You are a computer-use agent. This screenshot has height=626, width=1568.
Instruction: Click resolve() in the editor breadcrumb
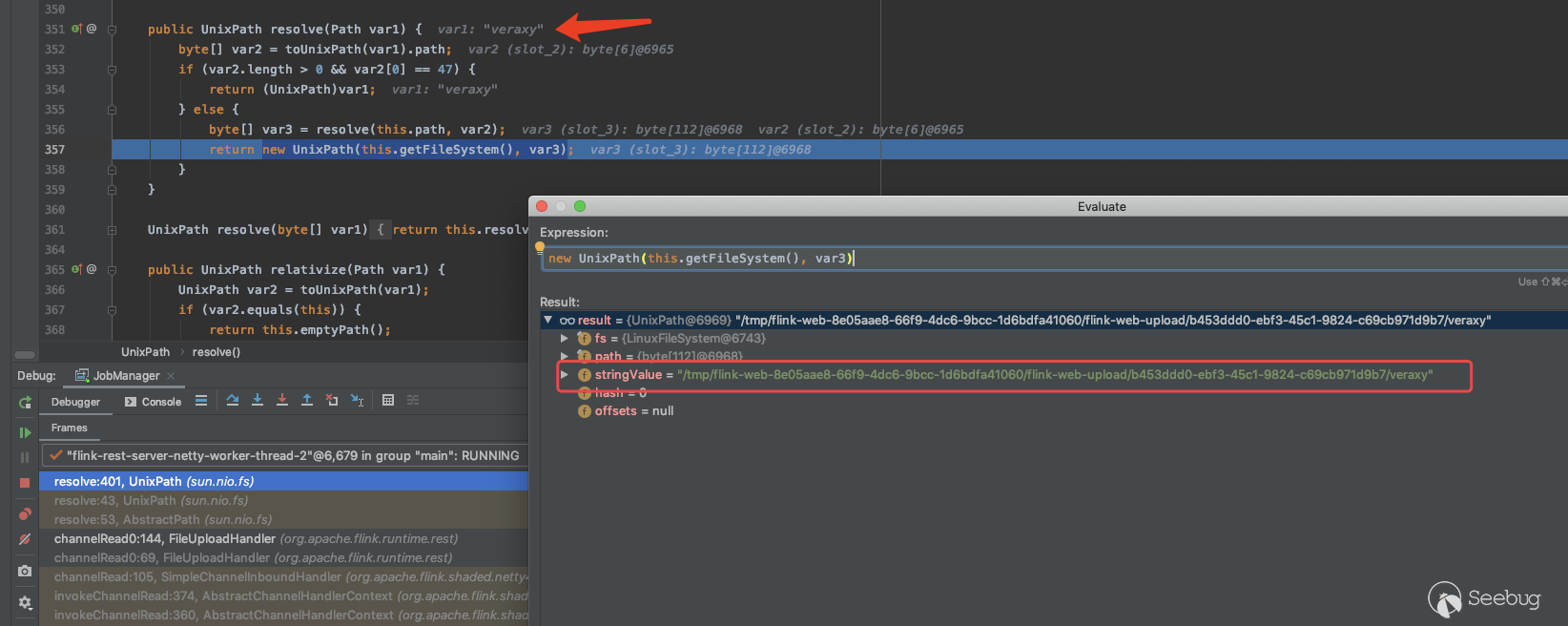pos(217,352)
